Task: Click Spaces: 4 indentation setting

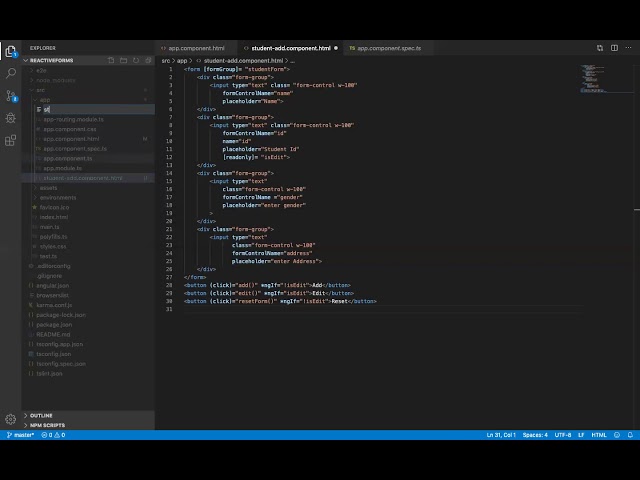Action: (x=535, y=435)
